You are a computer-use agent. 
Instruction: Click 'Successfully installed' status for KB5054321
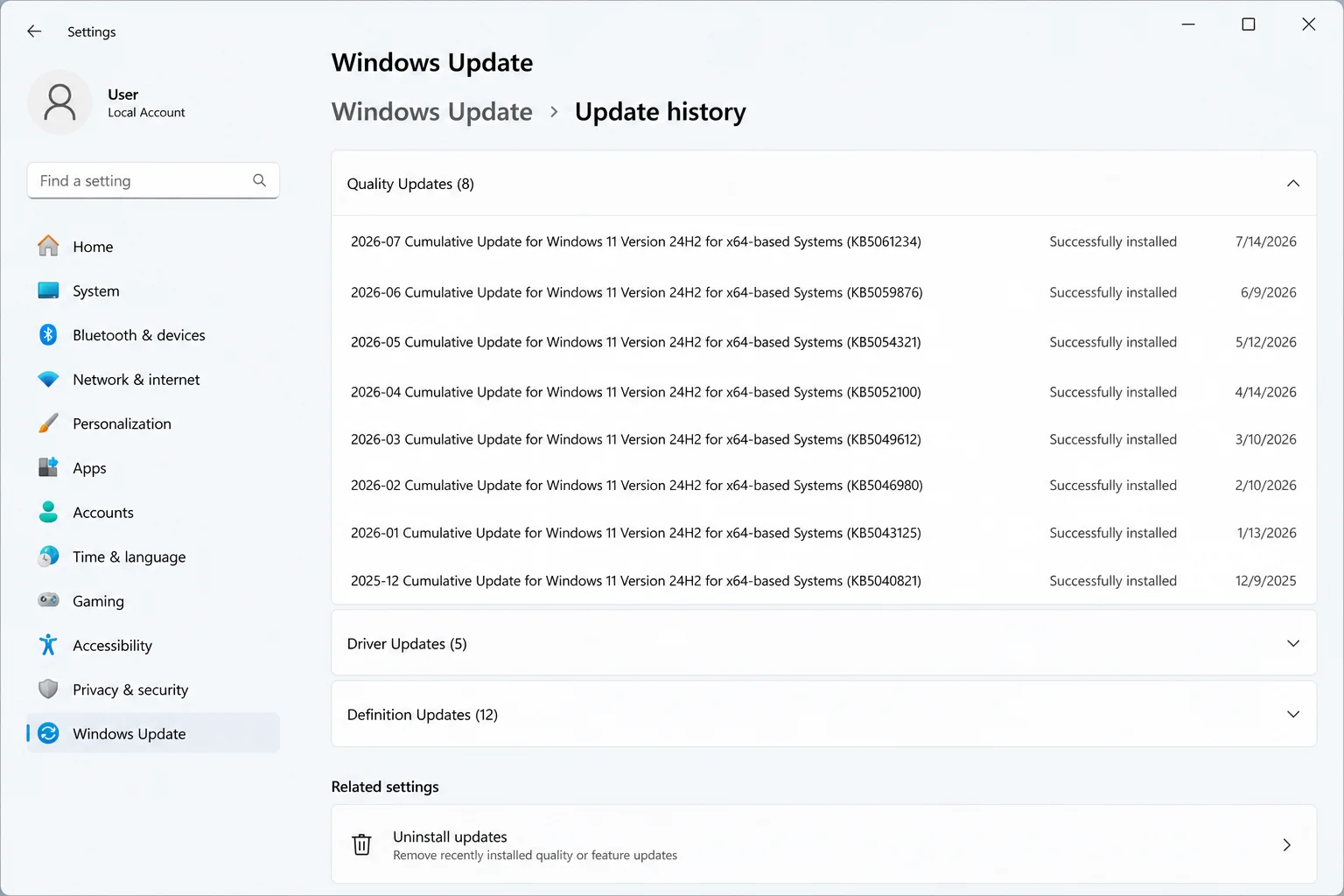(x=1113, y=342)
